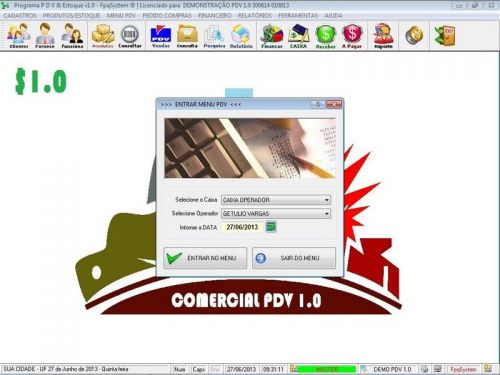The width and height of the screenshot is (500, 375).
Task: Click the FpqSystem label in status bar
Action: 463,369
